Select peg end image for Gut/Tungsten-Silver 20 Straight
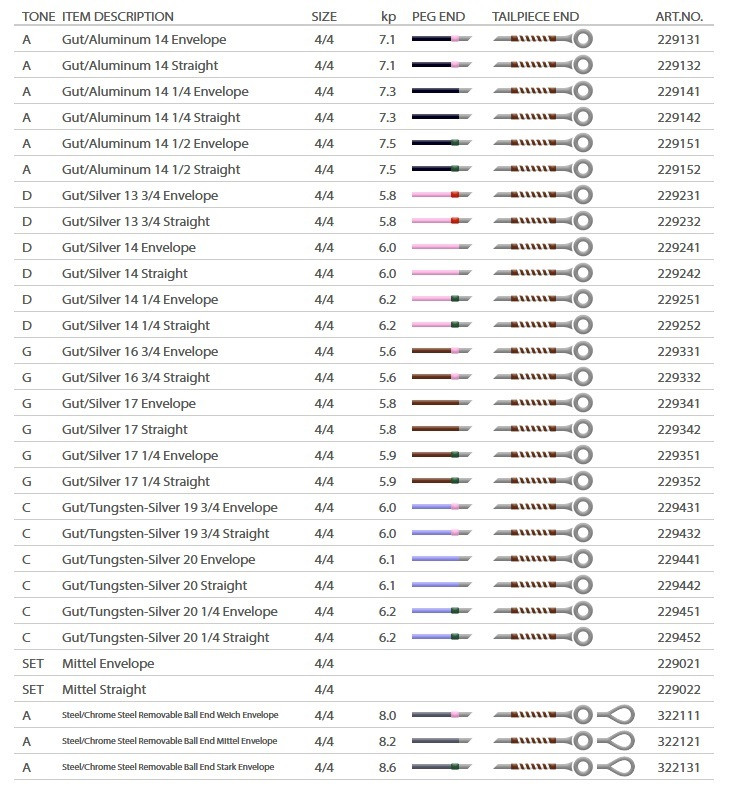 (441, 586)
